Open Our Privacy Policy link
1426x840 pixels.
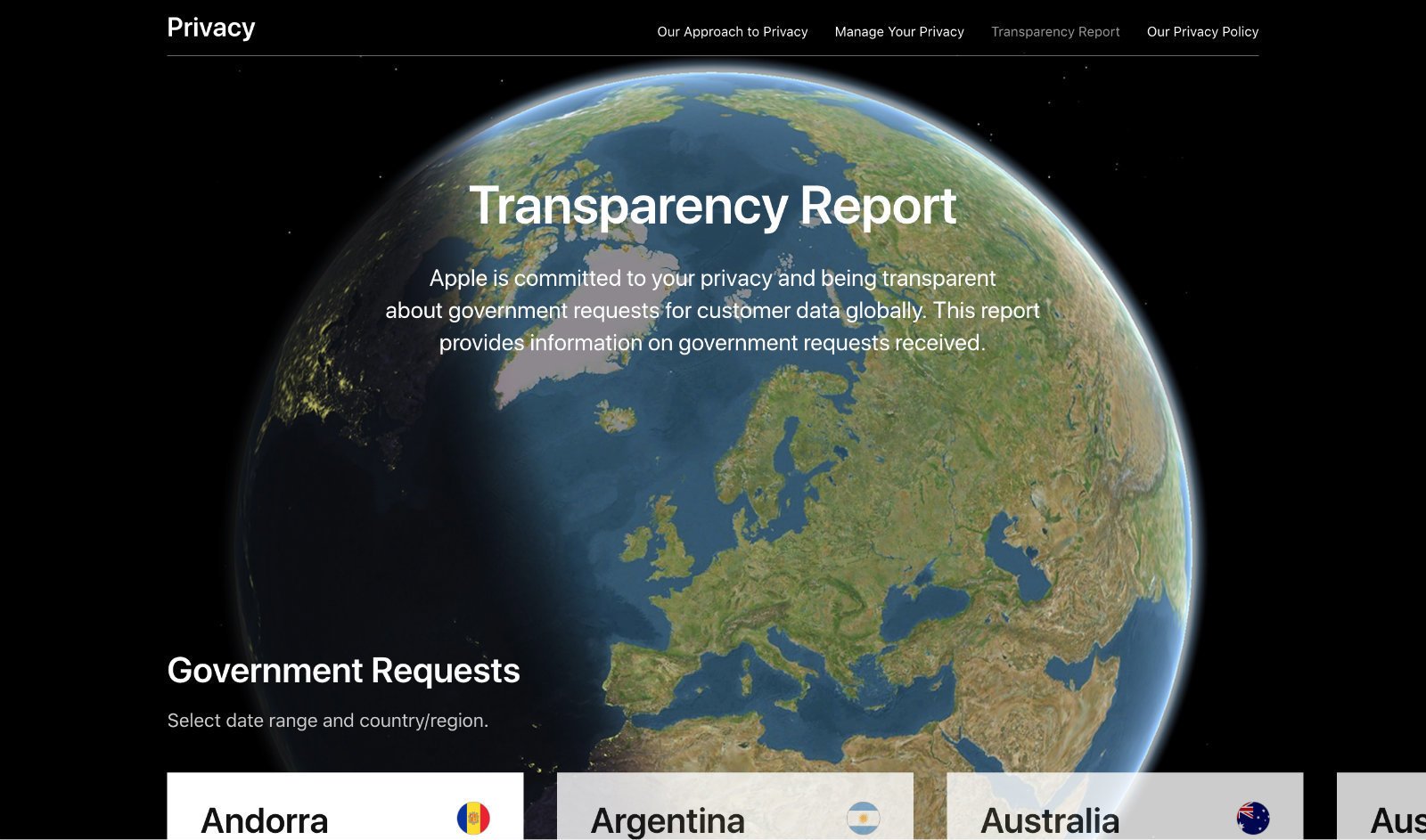click(1202, 32)
